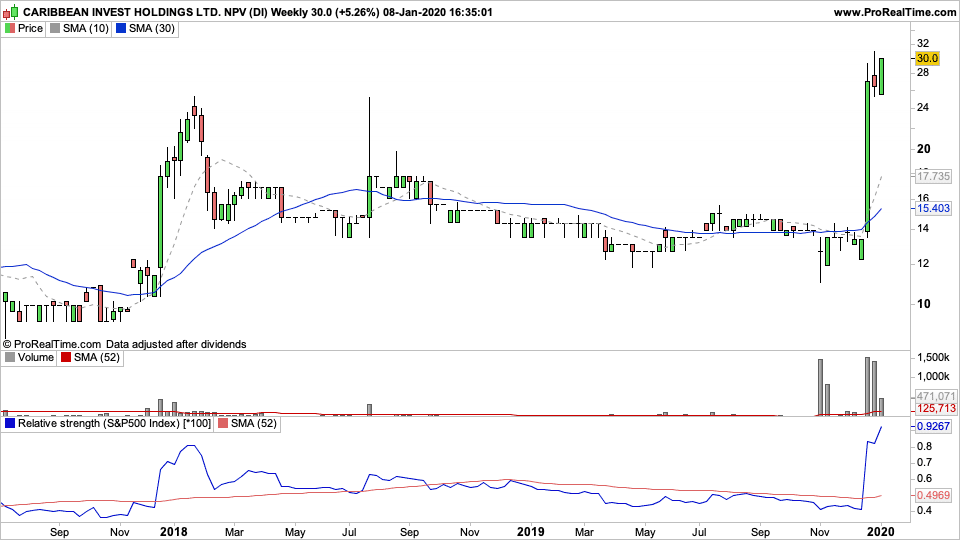Click the 32 price axis label

click(x=923, y=43)
